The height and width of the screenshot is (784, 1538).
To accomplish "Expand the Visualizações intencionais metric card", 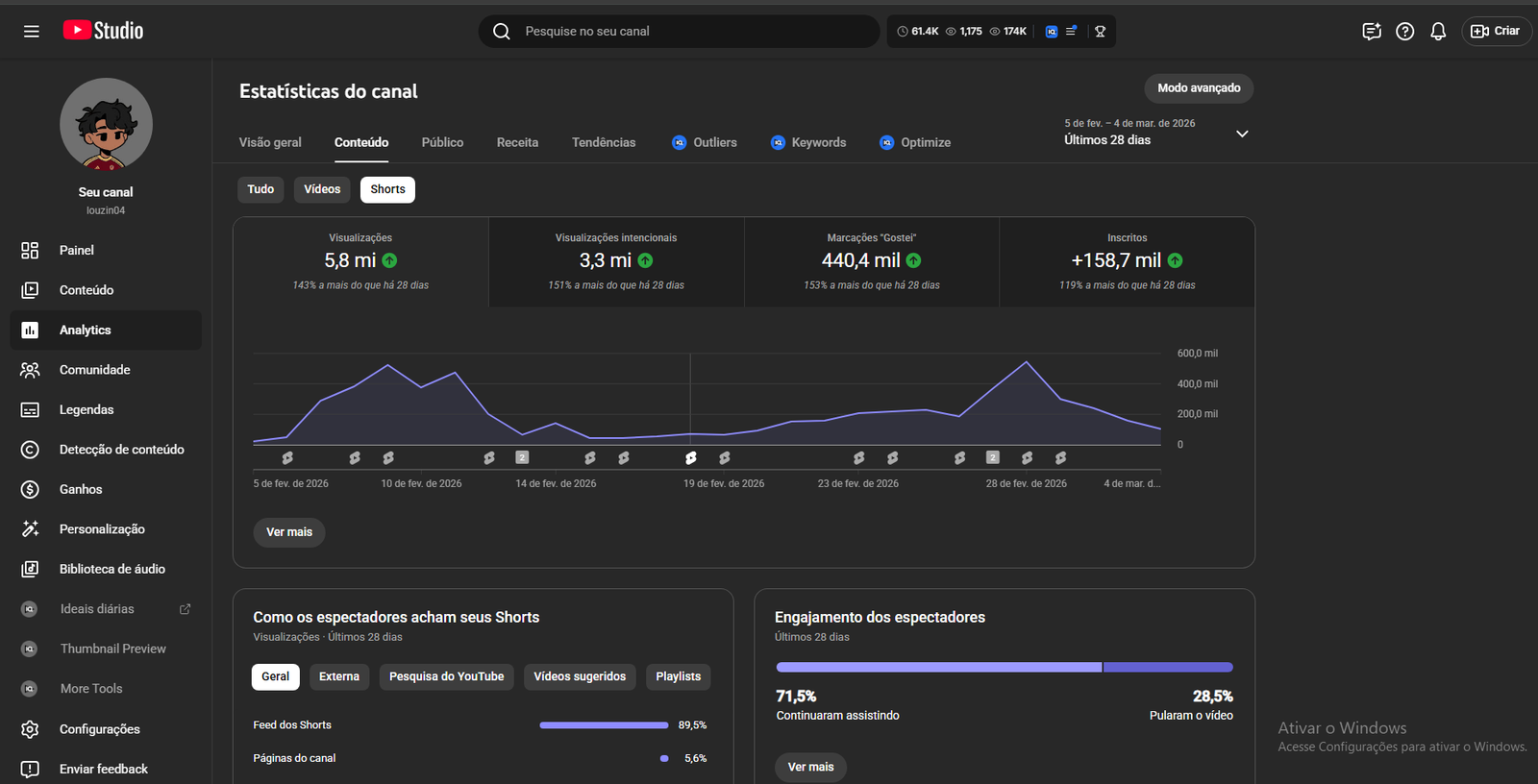I will pos(616,261).
